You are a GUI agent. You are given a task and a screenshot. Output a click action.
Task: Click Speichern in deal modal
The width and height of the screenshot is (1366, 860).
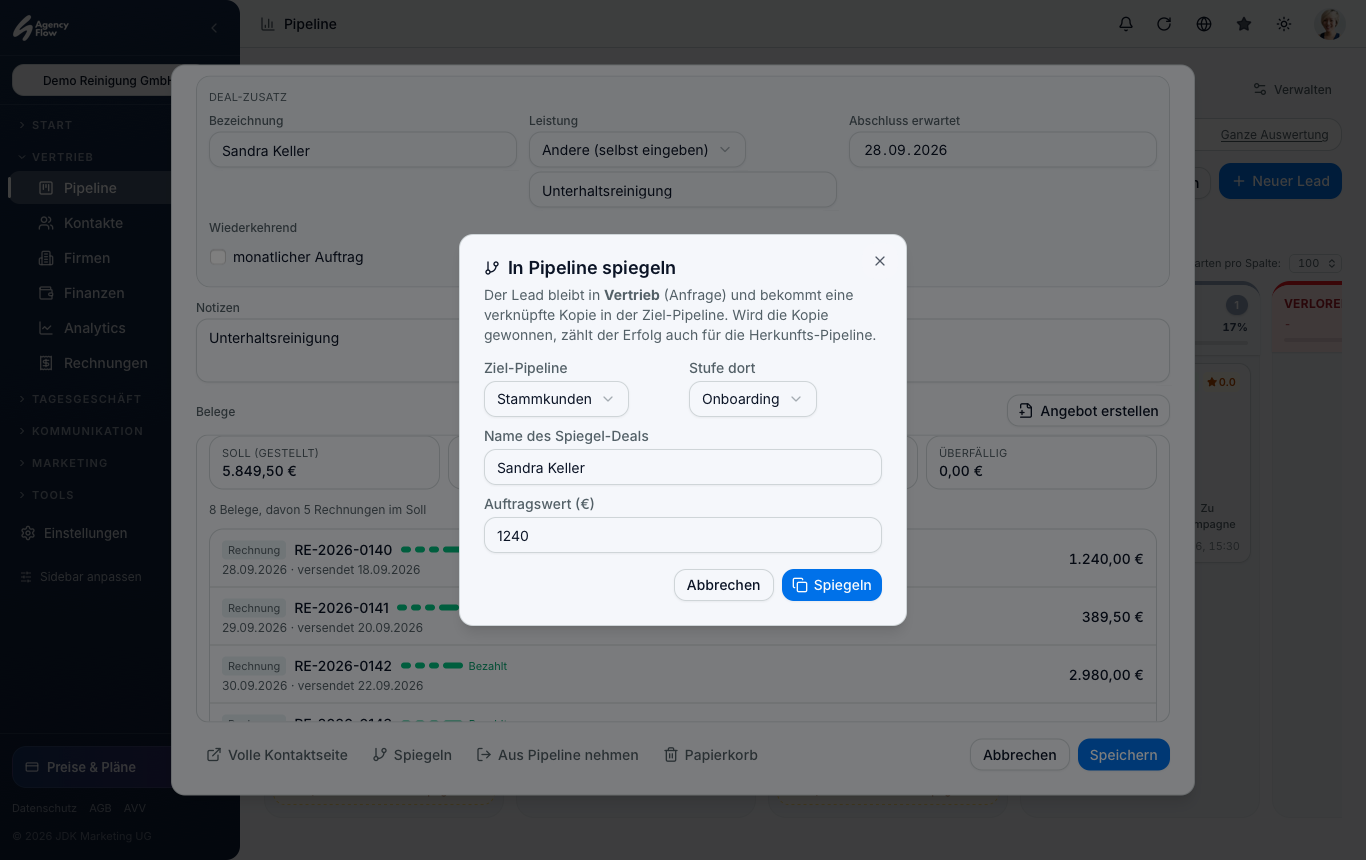(x=1123, y=755)
